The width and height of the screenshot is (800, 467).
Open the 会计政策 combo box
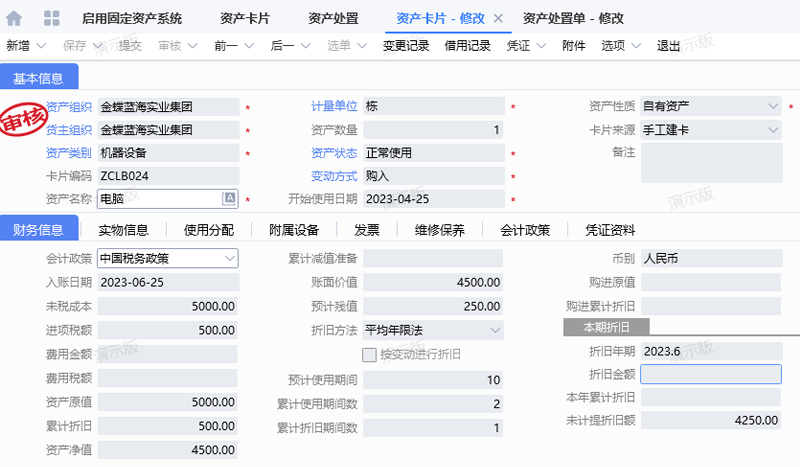click(168, 258)
